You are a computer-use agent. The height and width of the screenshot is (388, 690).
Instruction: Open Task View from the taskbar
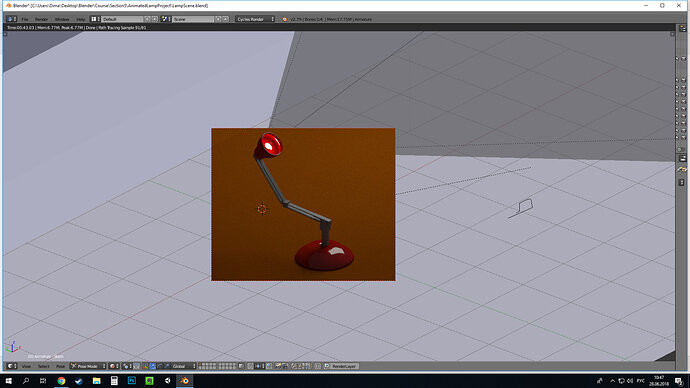click(x=43, y=381)
